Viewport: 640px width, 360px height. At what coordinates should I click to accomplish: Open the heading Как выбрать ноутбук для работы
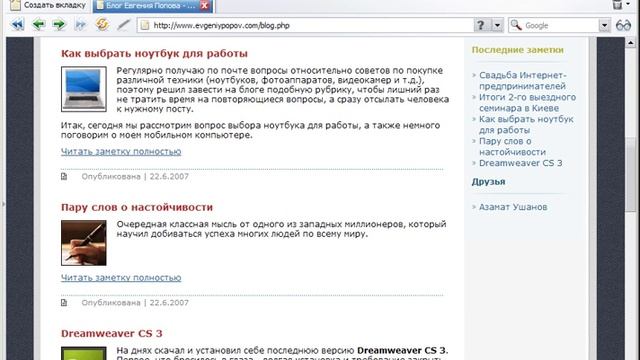pos(154,53)
